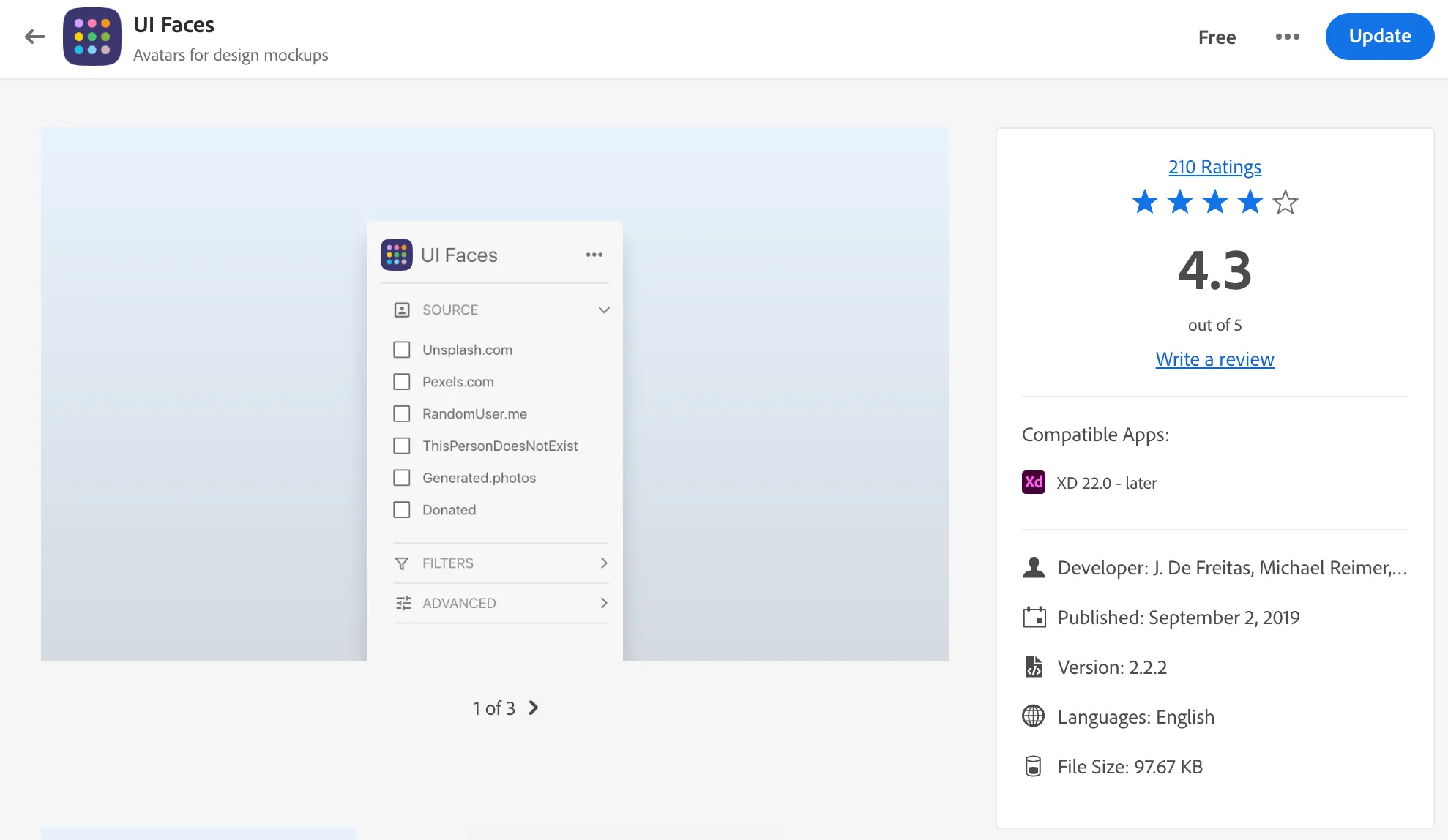The height and width of the screenshot is (840, 1448).
Task: Collapse the SOURCE section chevron
Action: pos(604,310)
